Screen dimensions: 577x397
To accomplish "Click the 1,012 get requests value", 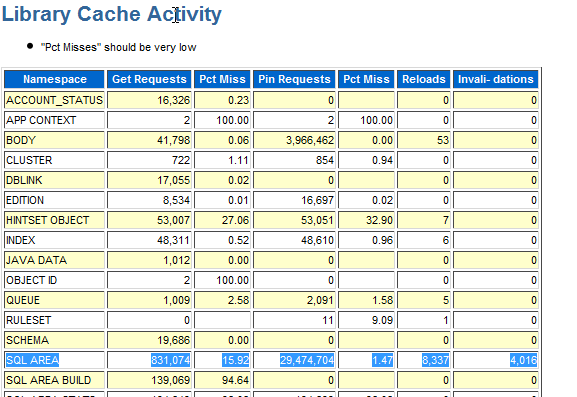I will pos(177,260).
